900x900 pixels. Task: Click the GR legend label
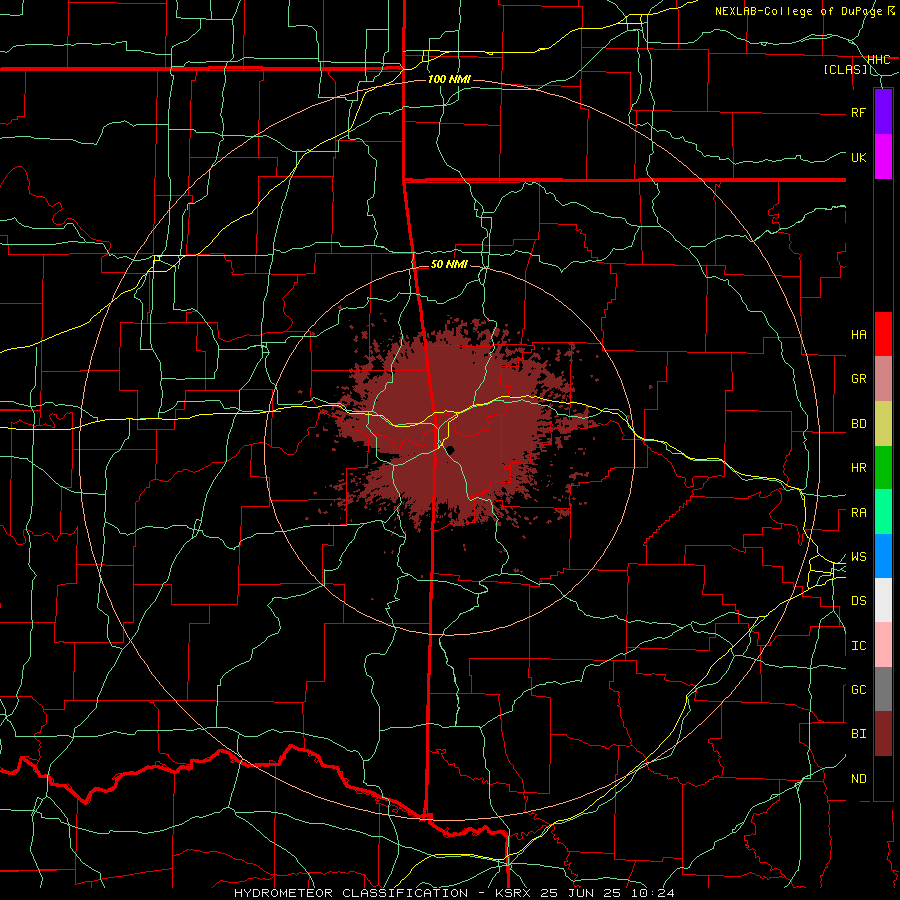coord(858,379)
